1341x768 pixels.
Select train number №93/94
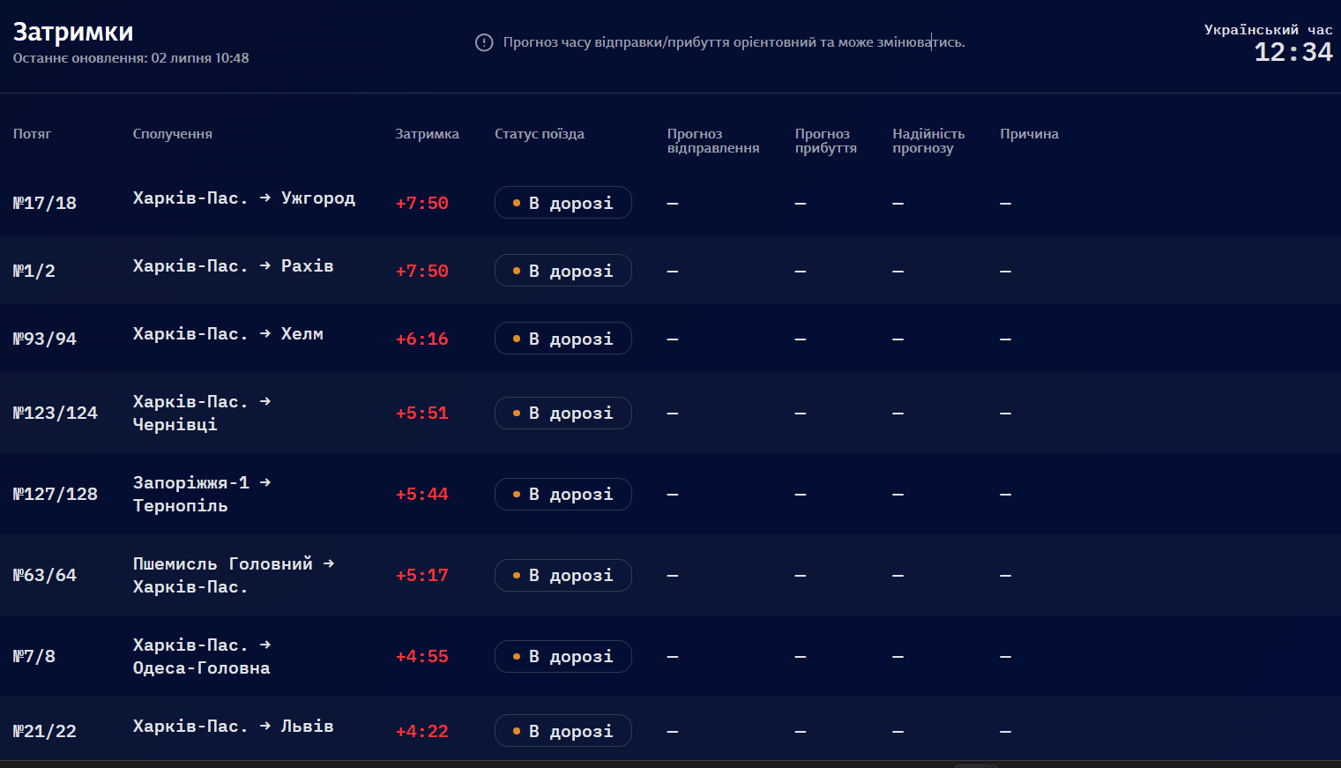click(45, 339)
